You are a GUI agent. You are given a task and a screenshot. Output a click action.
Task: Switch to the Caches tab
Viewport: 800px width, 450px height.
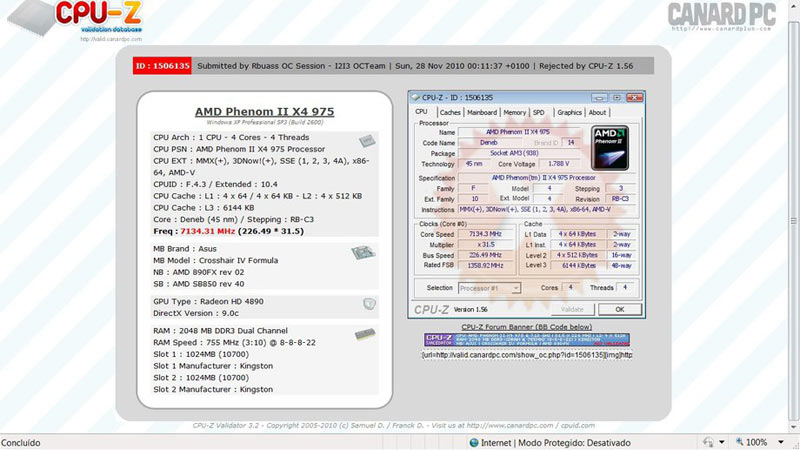(450, 113)
